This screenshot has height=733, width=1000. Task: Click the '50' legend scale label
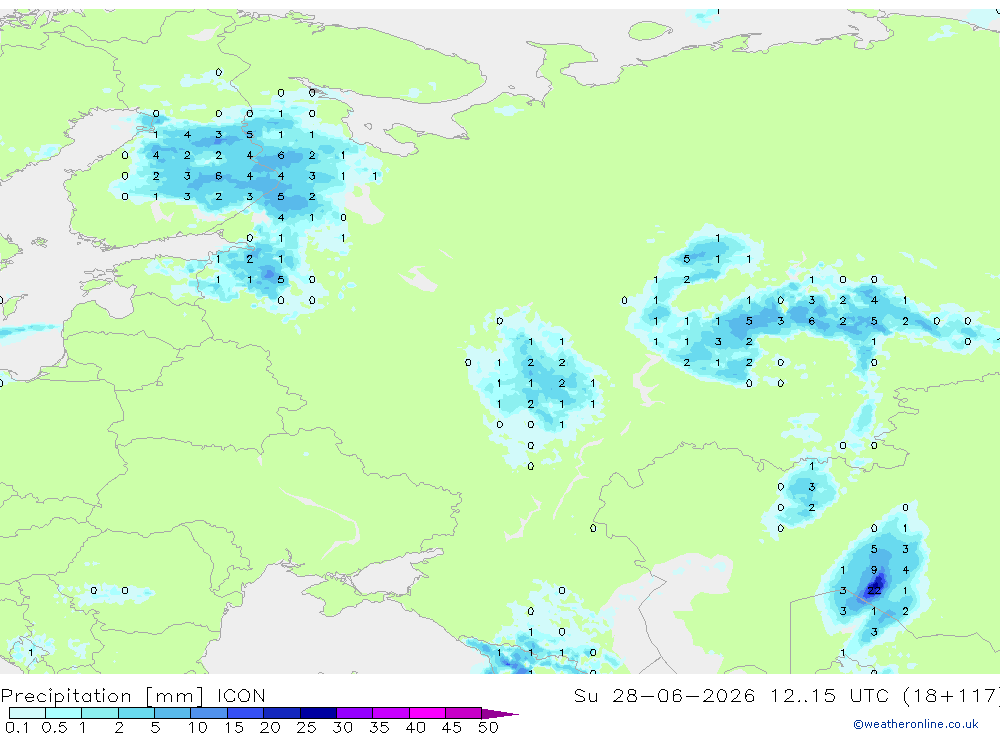point(489,727)
